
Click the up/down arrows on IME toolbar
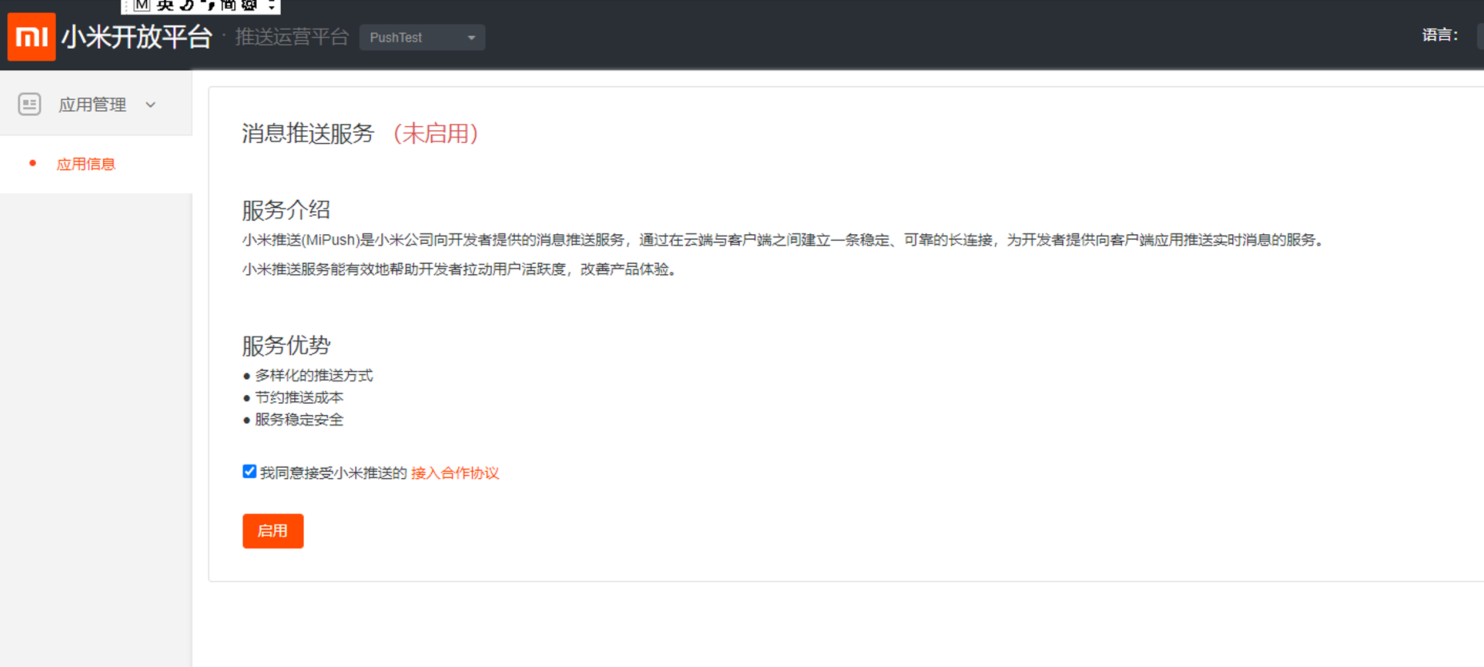coord(270,5)
